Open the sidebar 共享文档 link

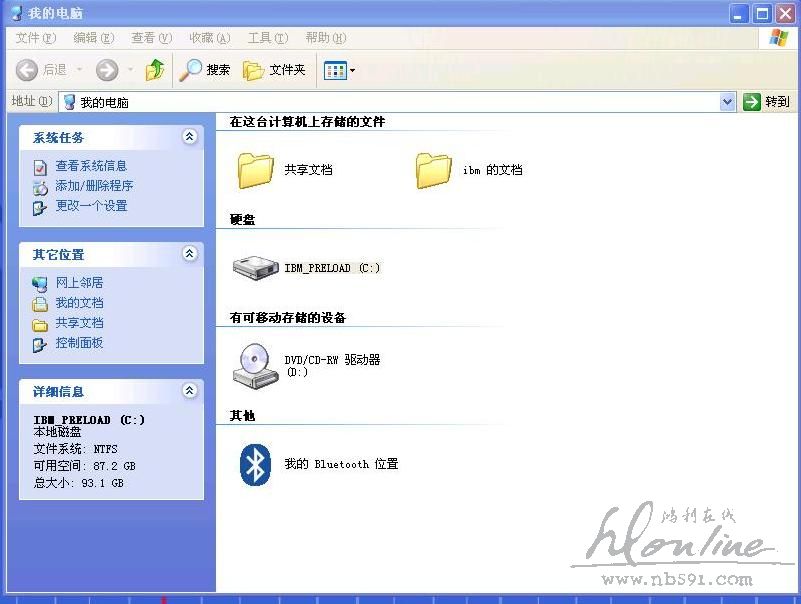coord(79,323)
